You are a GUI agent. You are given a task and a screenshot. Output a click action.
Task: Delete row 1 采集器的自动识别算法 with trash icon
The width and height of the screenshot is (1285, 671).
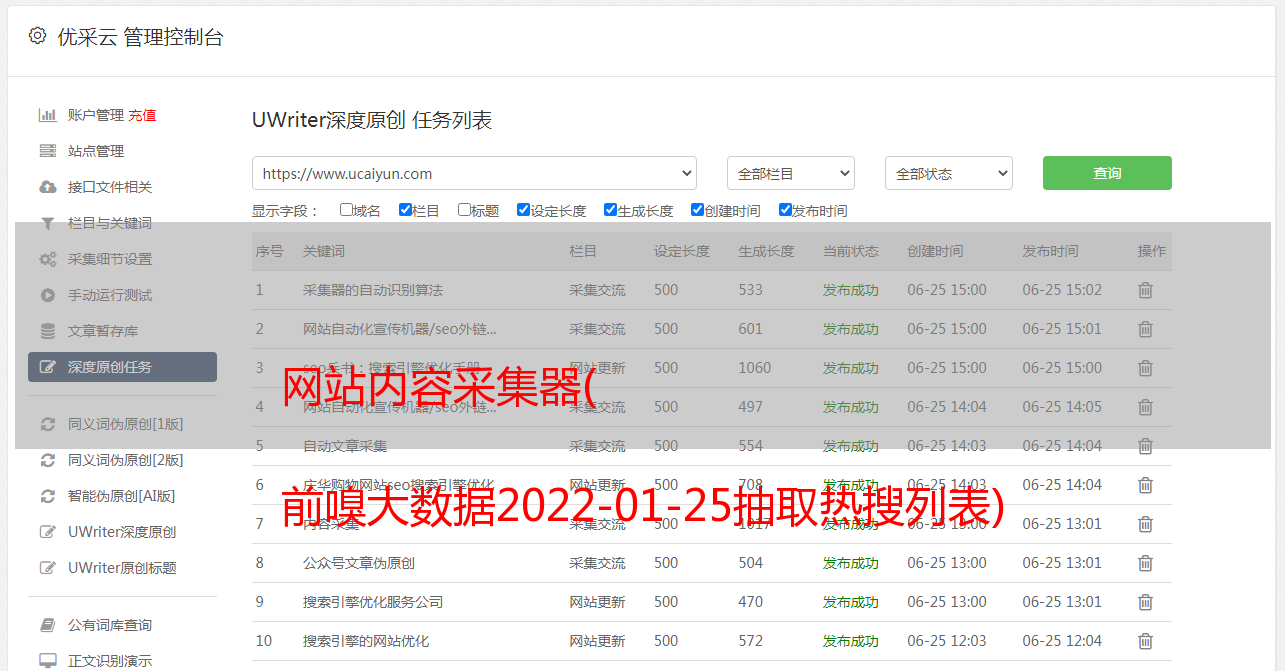[x=1146, y=290]
